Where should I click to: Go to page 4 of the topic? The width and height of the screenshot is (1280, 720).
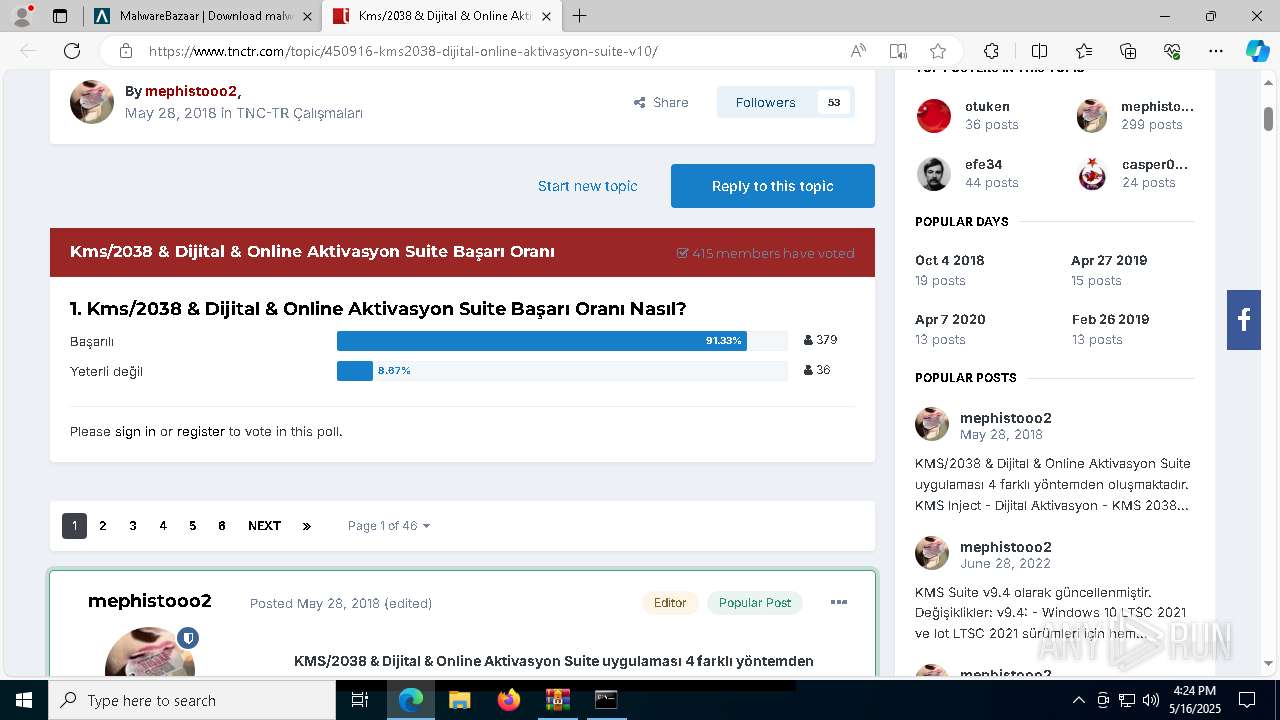tap(163, 526)
